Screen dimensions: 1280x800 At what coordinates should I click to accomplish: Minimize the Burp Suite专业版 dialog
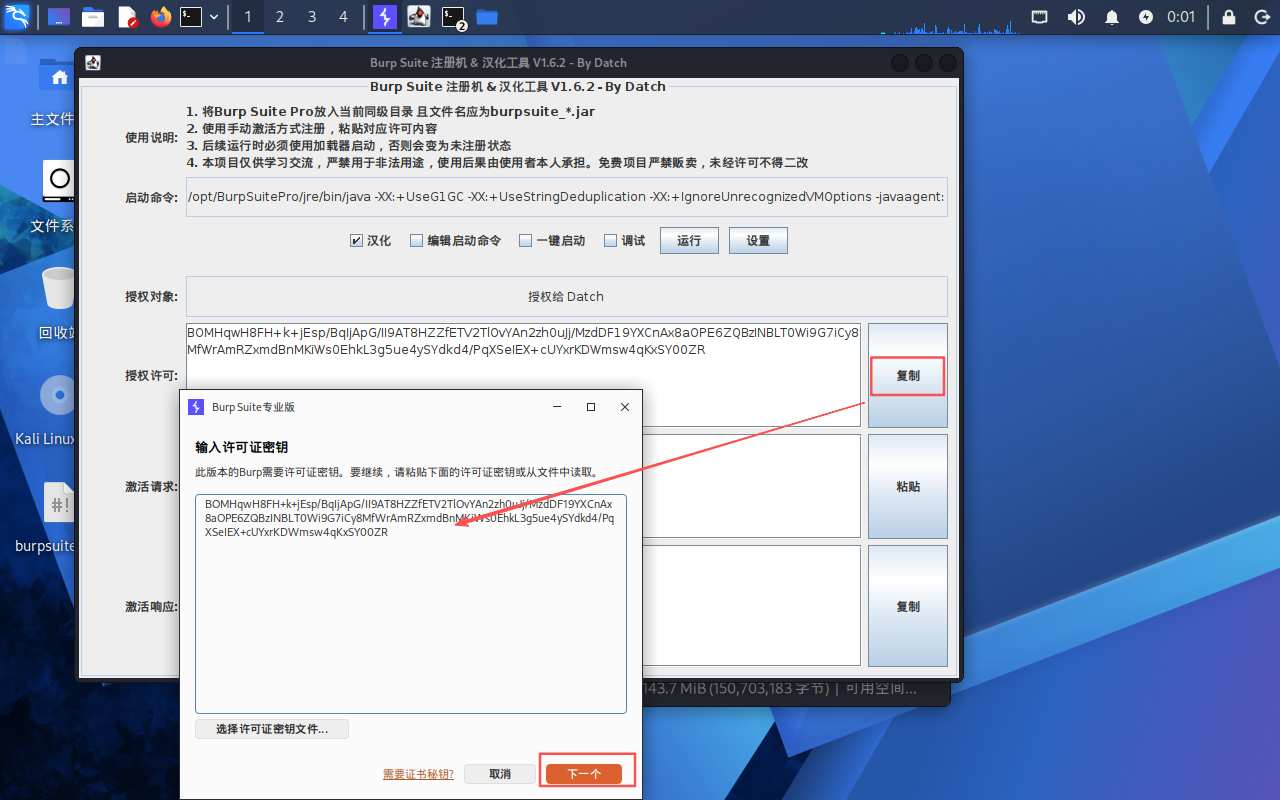coord(557,407)
